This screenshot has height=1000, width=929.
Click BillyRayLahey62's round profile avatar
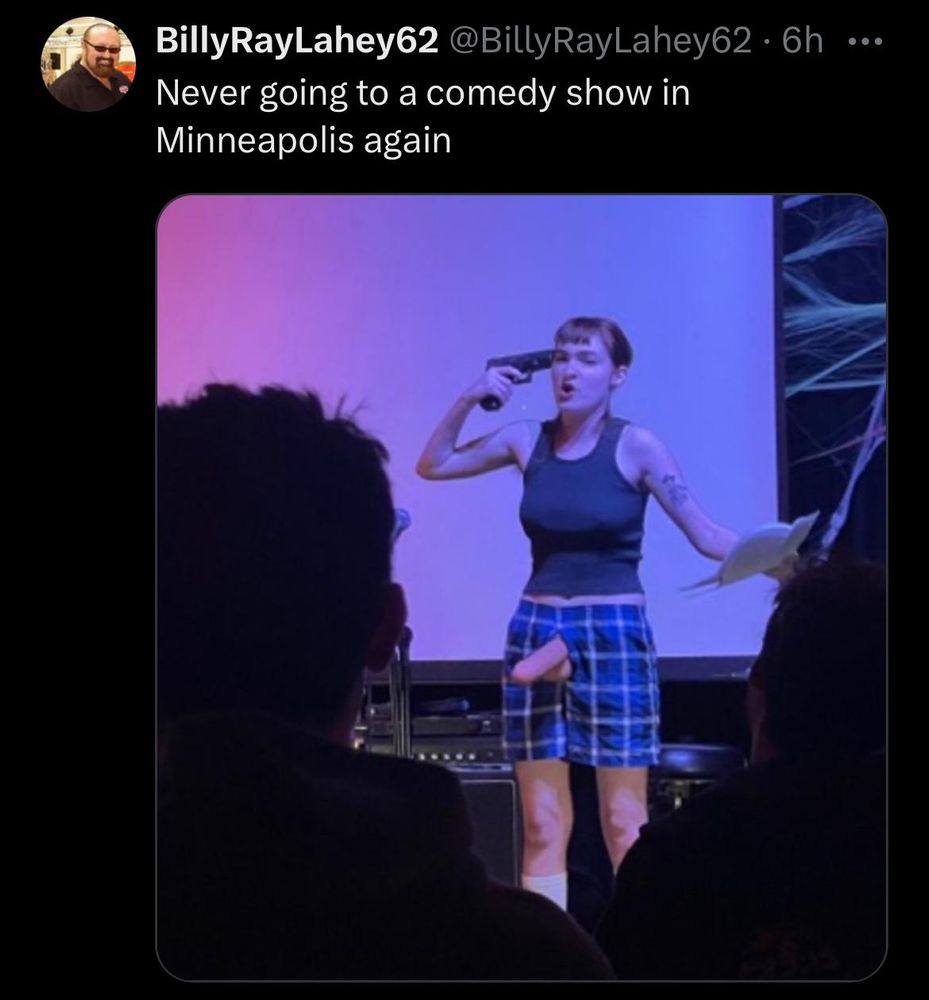tap(89, 64)
